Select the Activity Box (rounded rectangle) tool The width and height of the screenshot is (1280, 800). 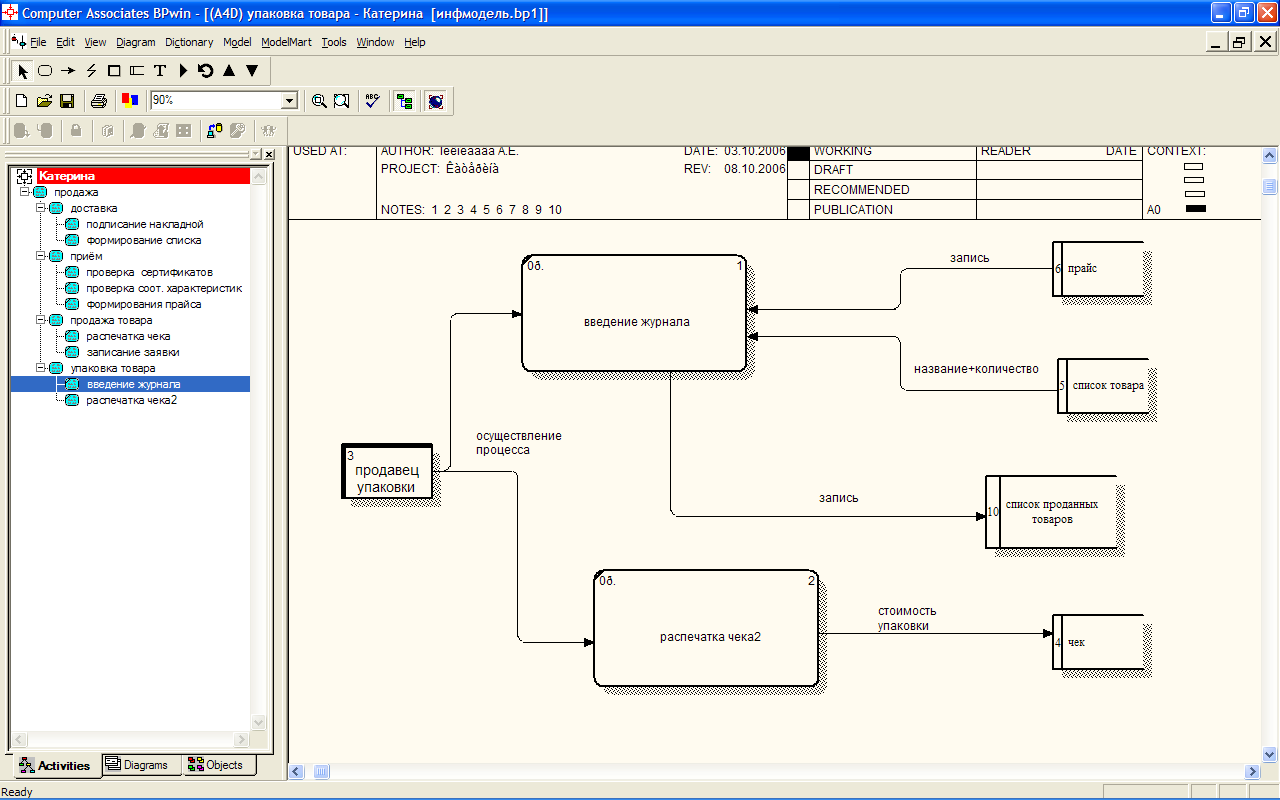point(45,71)
